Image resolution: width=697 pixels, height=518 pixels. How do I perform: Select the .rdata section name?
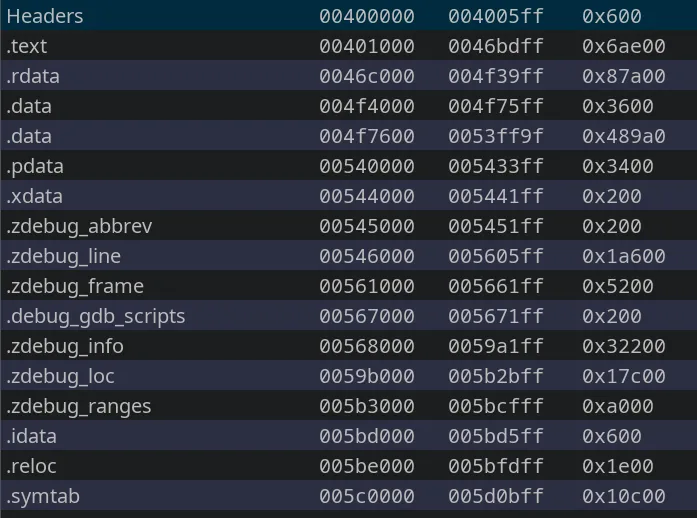point(33,76)
